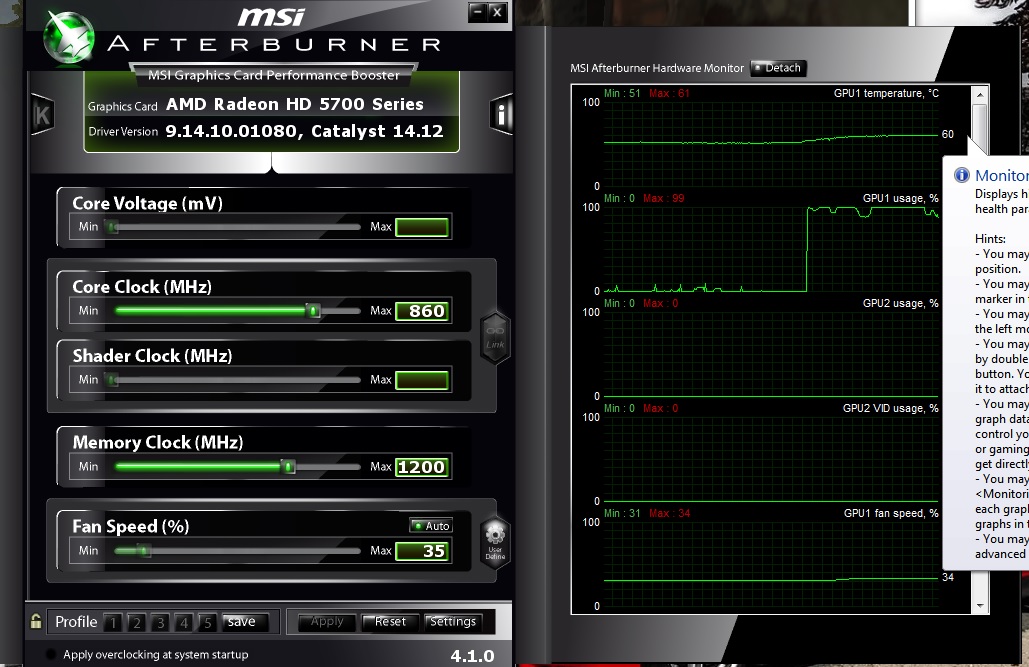The height and width of the screenshot is (667, 1029).
Task: Click the Core Voltage value field
Action: coord(422,227)
